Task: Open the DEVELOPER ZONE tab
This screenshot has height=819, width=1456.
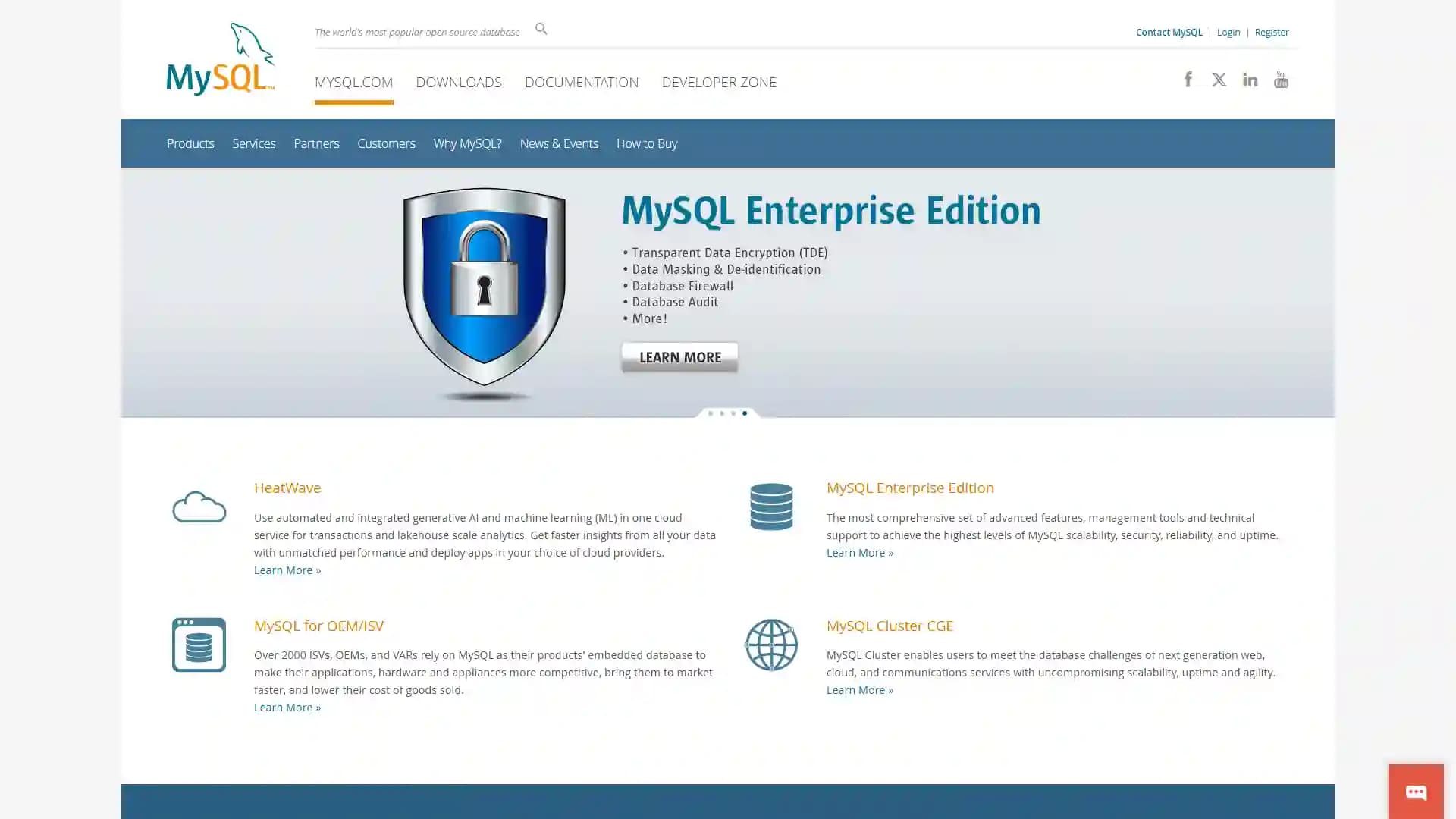Action: (719, 82)
